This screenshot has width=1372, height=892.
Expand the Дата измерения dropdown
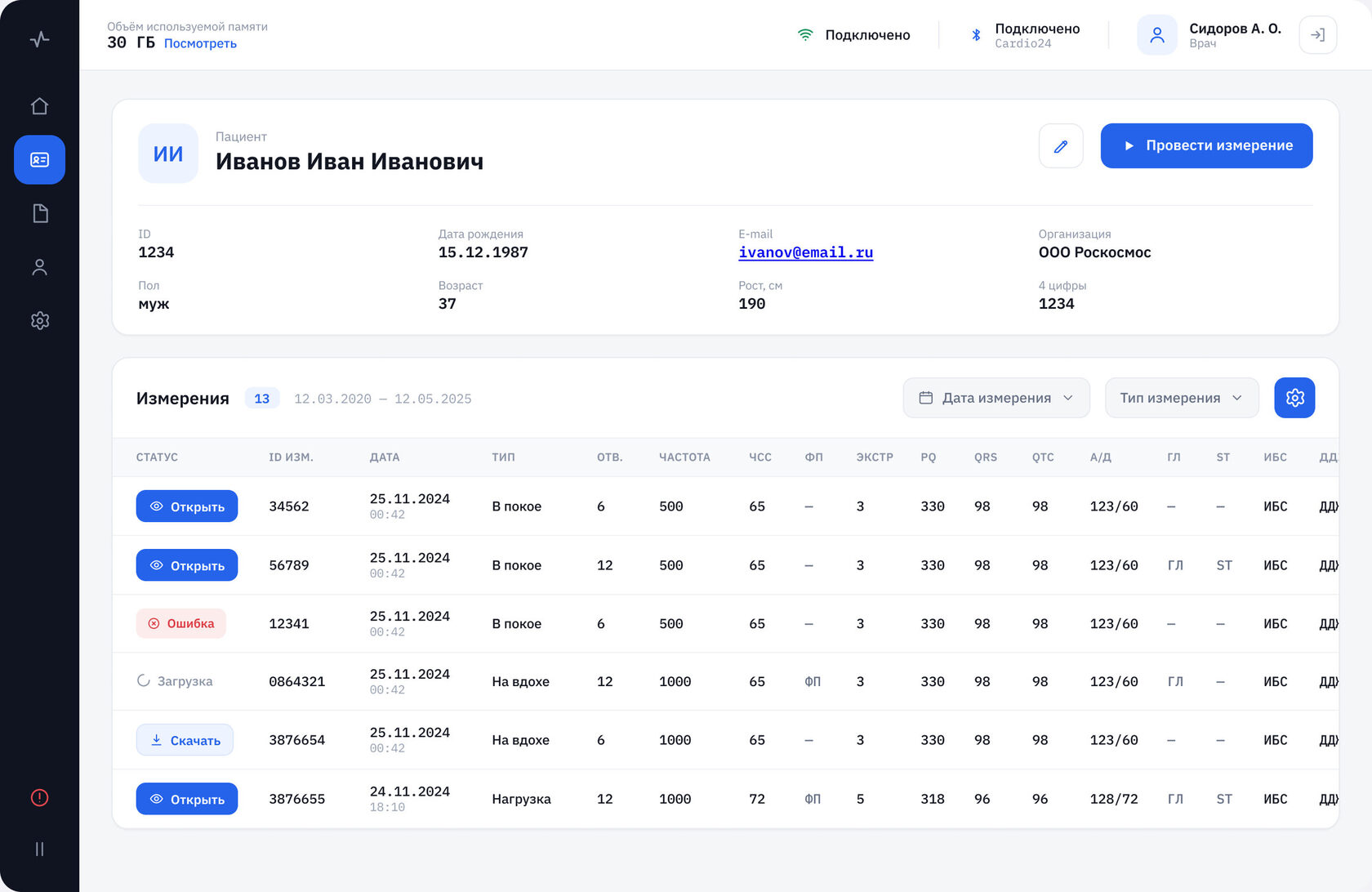click(996, 398)
